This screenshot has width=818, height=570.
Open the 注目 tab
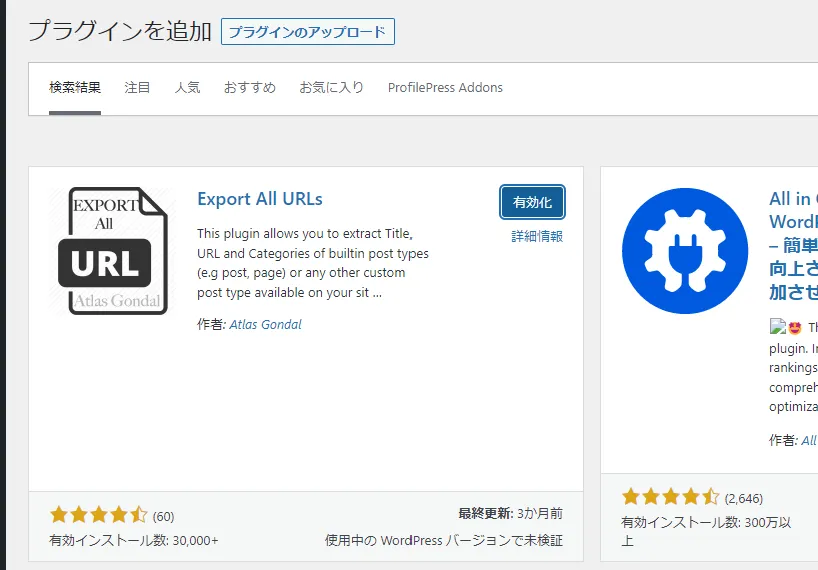coord(137,88)
